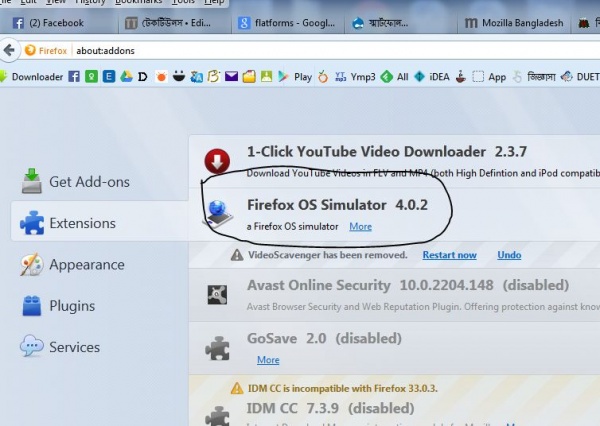600x426 pixels.
Task: Open the Plugins category
Action: (58, 306)
